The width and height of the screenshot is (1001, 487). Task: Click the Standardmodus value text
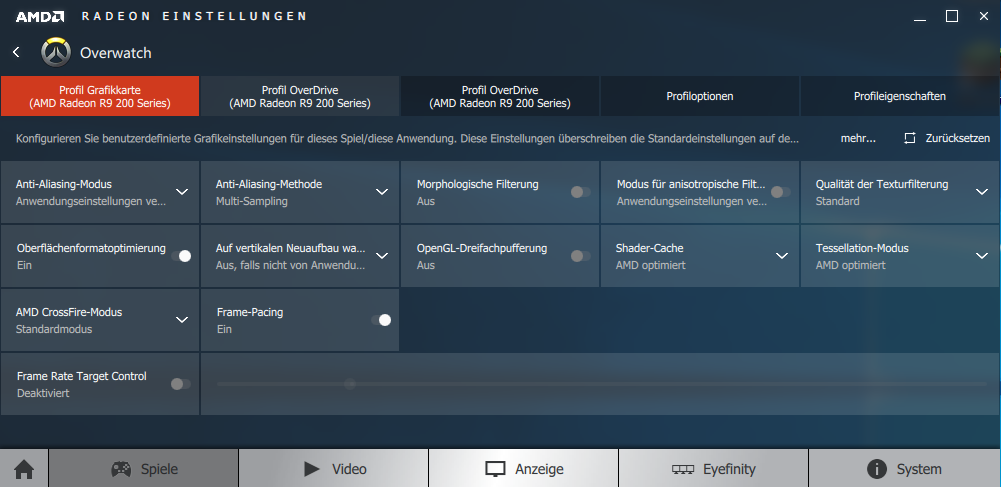click(x=54, y=329)
